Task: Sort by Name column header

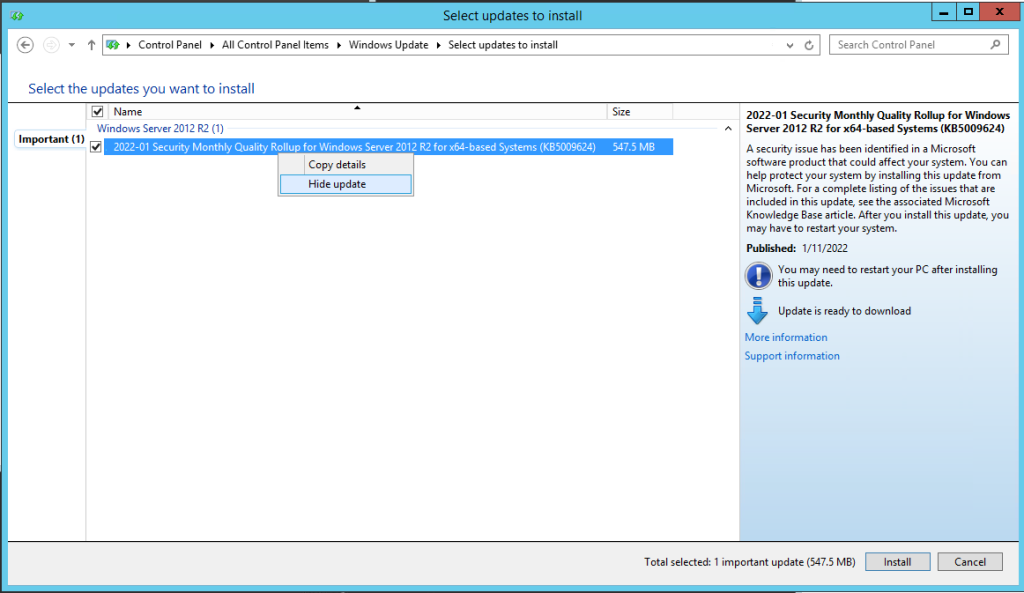Action: (357, 112)
